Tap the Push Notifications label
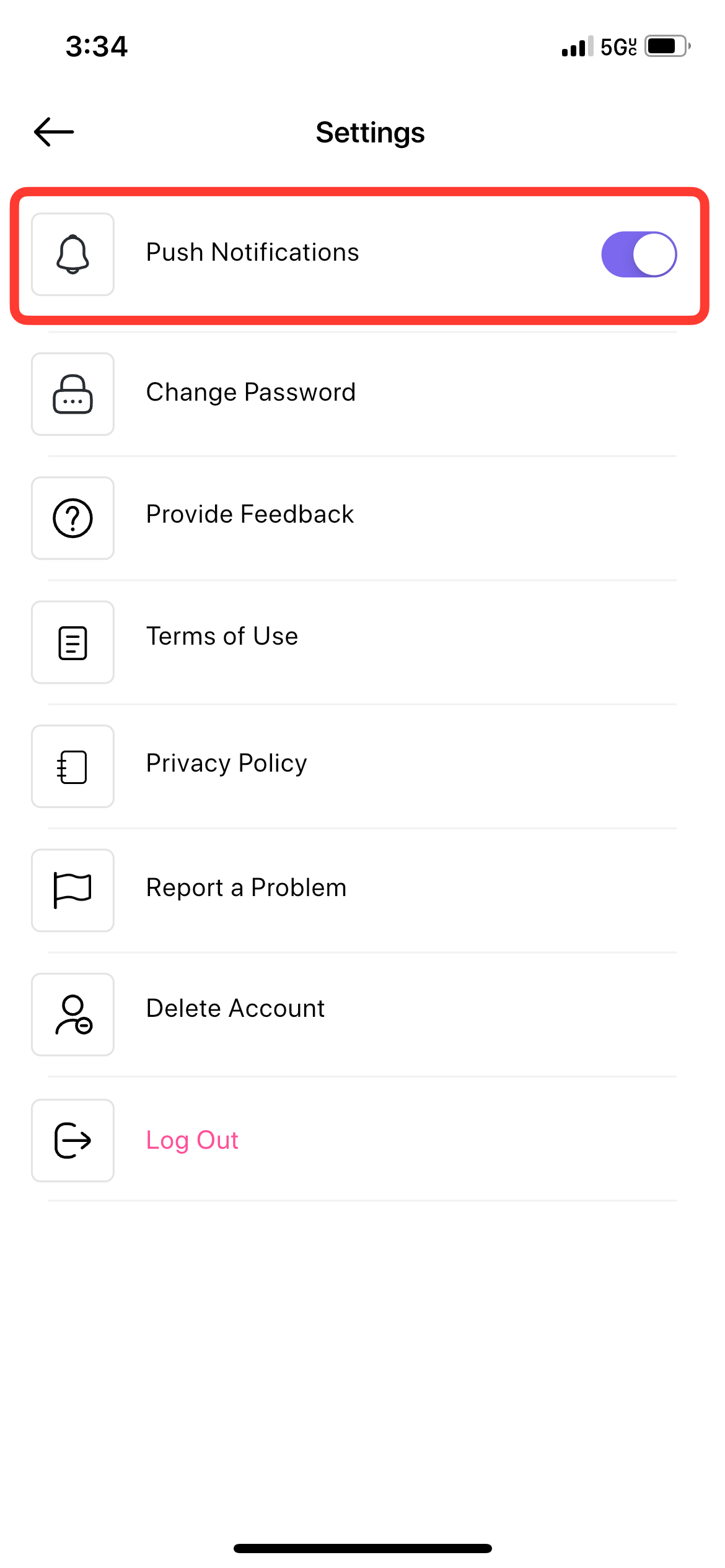This screenshot has width=725, height=1568. 253,252
